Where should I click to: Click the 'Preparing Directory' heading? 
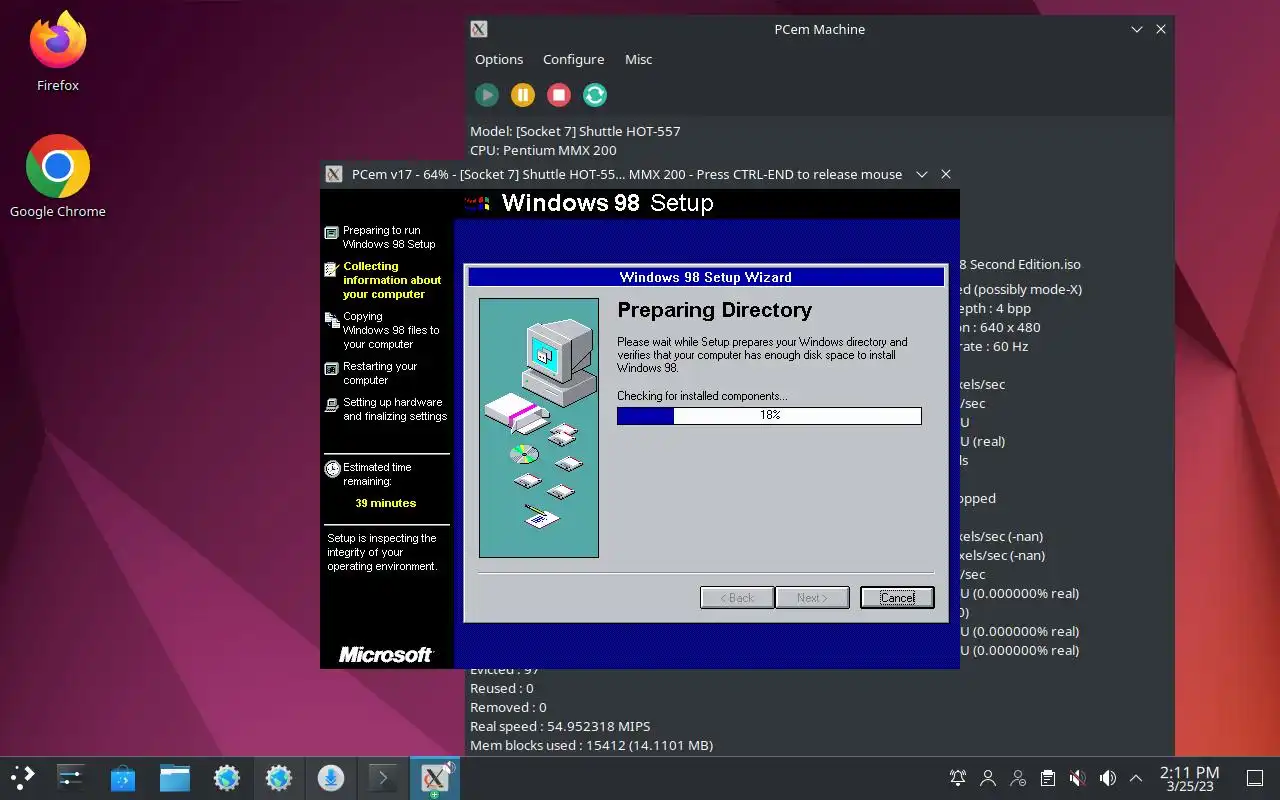pos(714,310)
